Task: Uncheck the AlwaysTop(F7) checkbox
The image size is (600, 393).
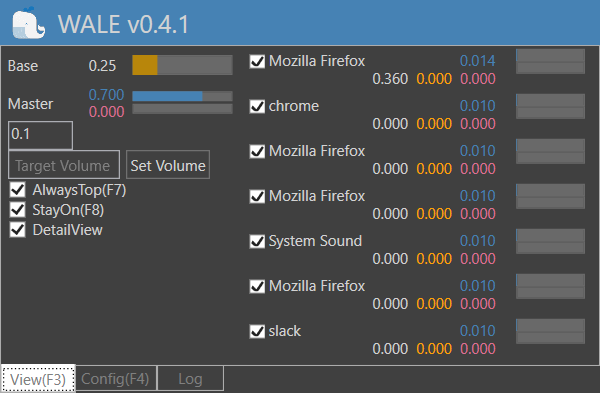Action: [18, 190]
